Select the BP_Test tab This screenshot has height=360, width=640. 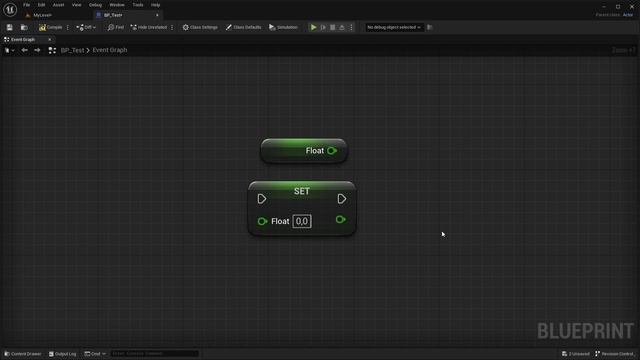113,15
